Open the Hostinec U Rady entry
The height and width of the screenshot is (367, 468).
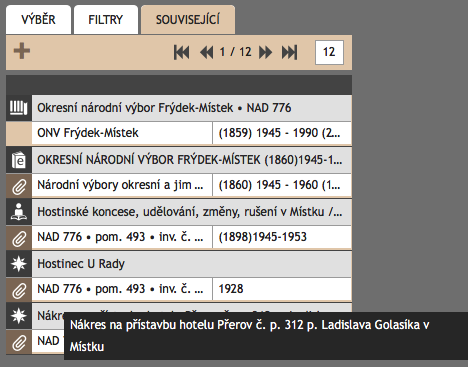[192, 264]
